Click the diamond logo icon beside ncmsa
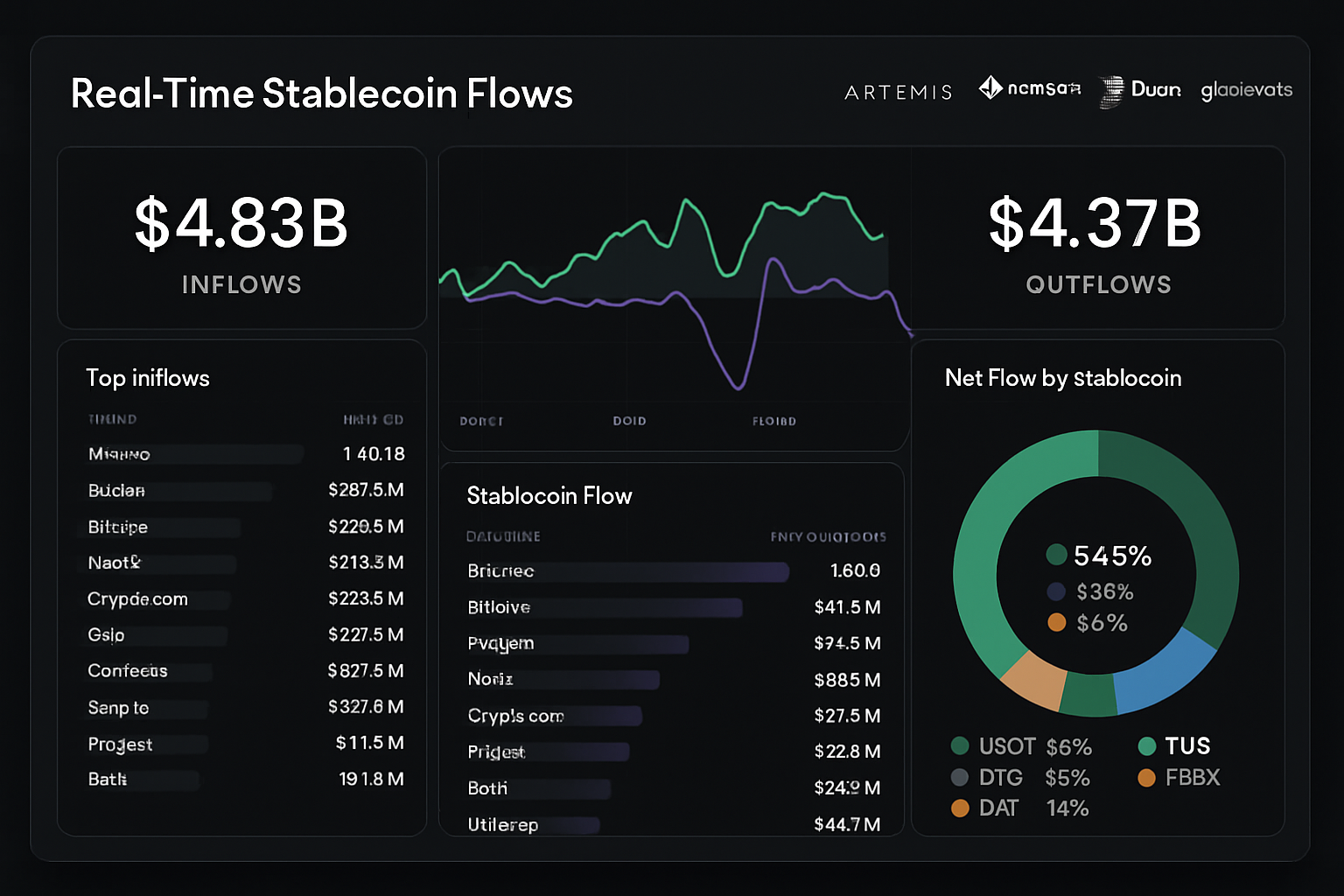 990,87
